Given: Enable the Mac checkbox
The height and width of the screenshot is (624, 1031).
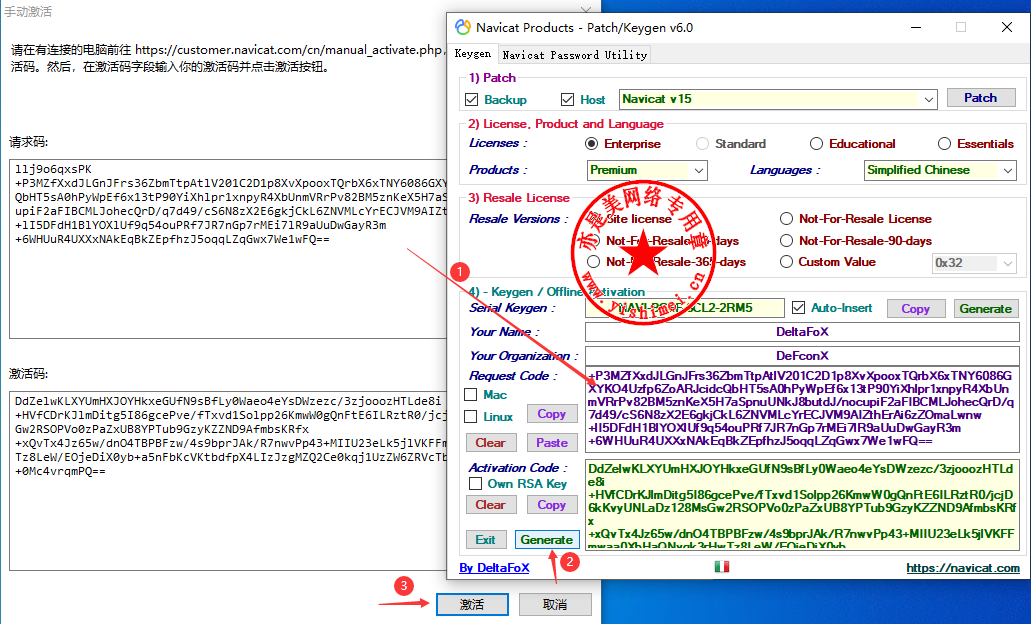Looking at the screenshot, I should pos(470,395).
